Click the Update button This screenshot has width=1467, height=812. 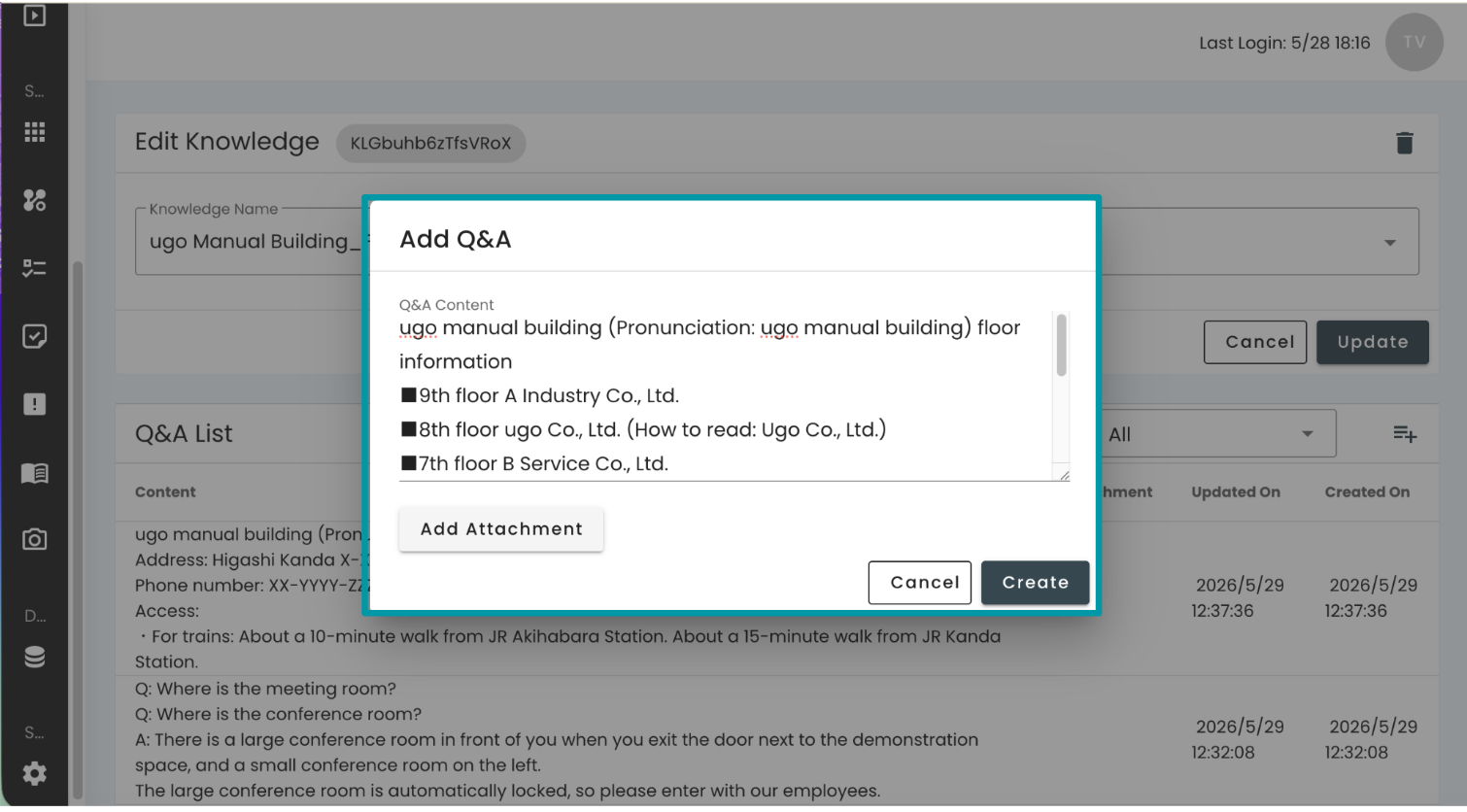pyautogui.click(x=1372, y=342)
